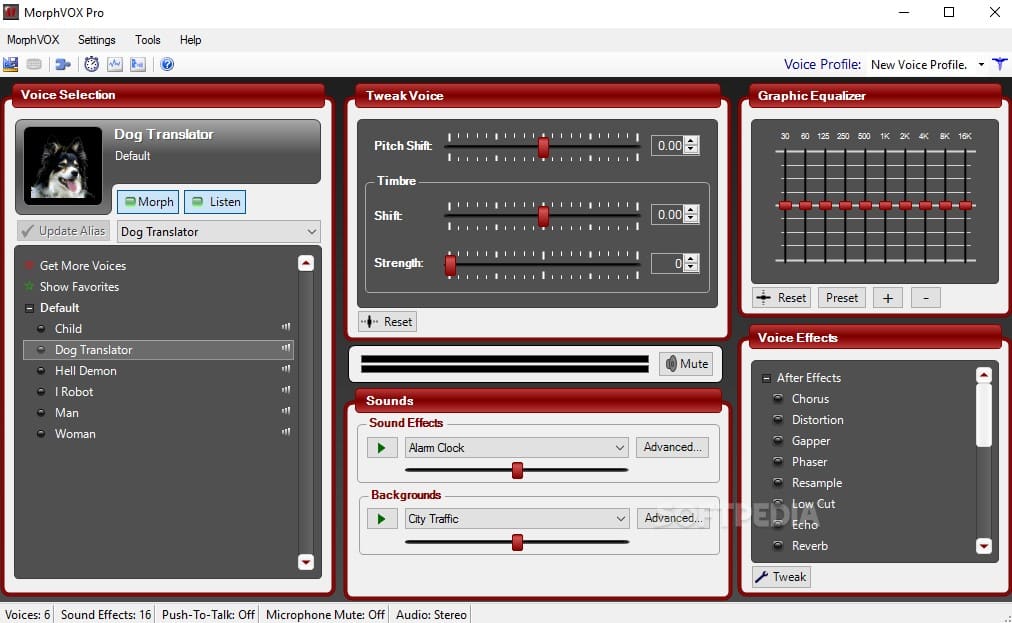Click the equalizer minus button

pyautogui.click(x=926, y=298)
